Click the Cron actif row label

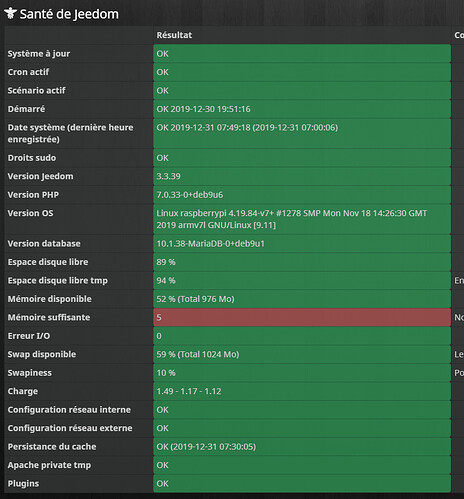[28, 72]
